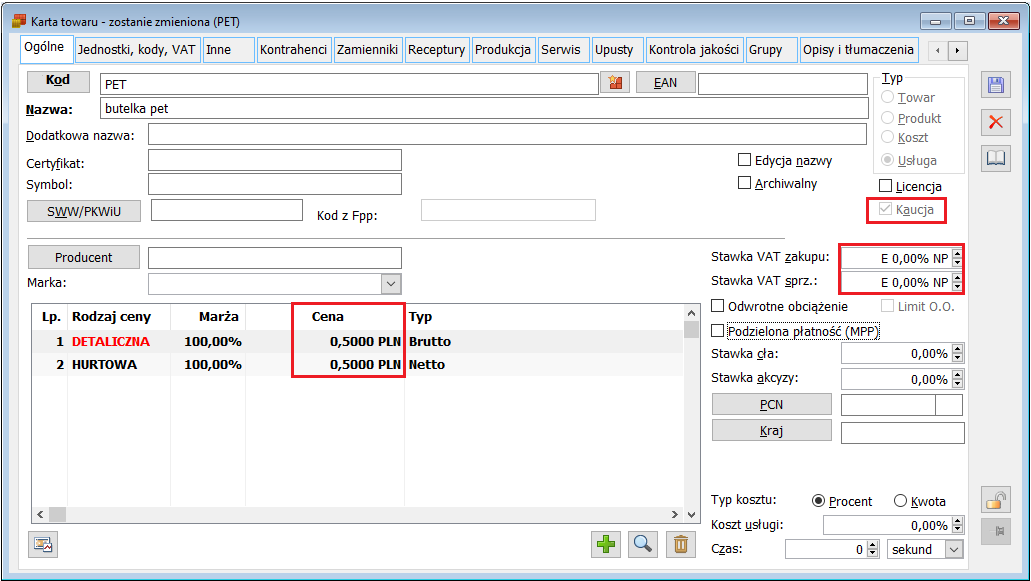Click the chart icon below price list
Viewport: 1031px width, 581px height.
click(43, 544)
